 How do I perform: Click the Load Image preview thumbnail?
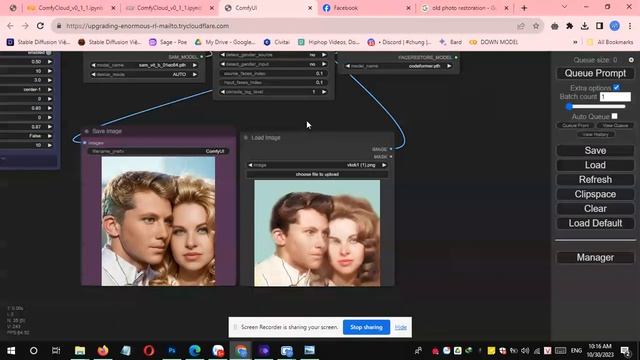[x=317, y=233]
